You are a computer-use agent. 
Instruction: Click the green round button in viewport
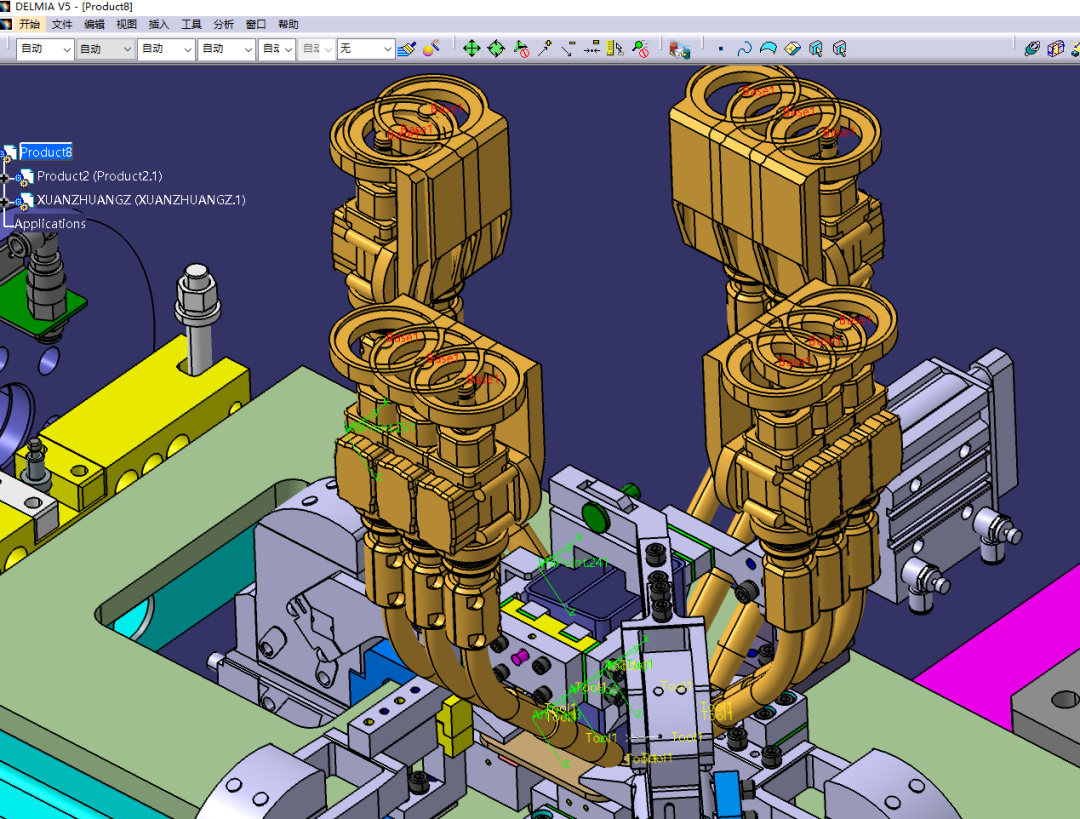pyautogui.click(x=596, y=517)
